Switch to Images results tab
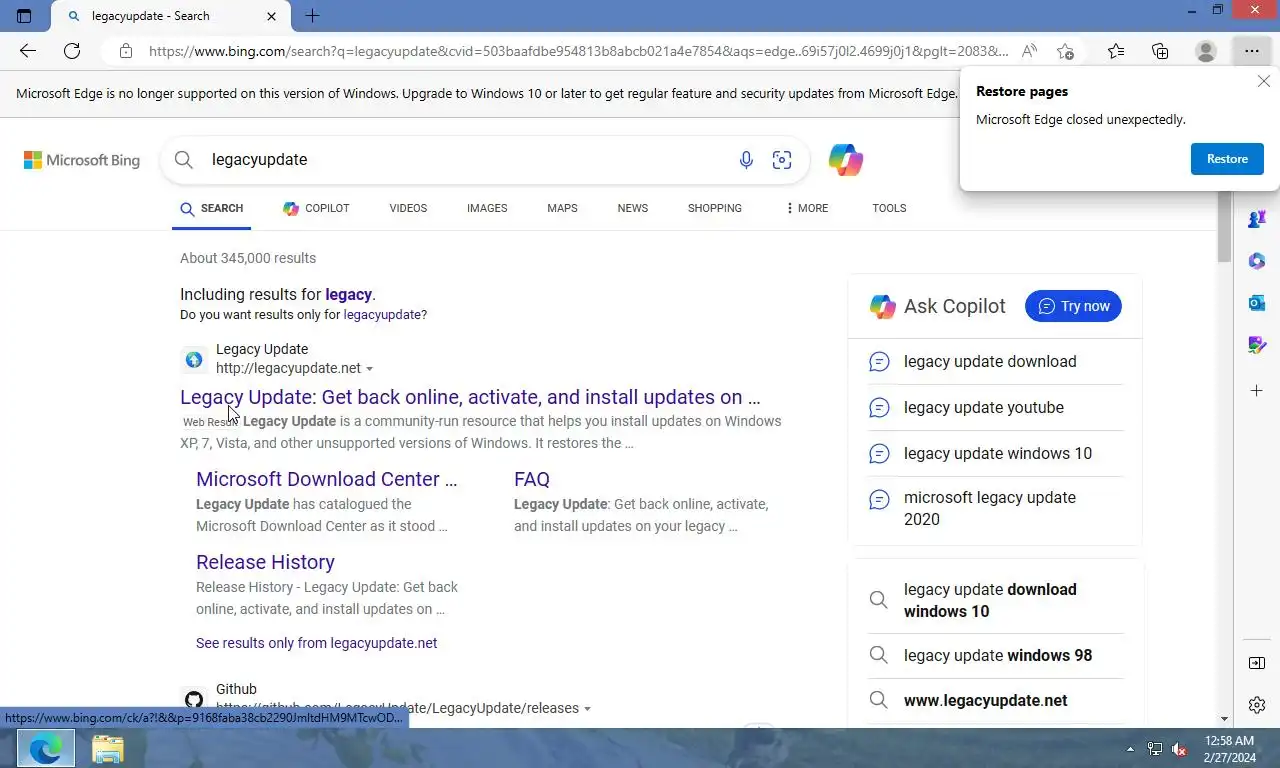 click(x=487, y=208)
